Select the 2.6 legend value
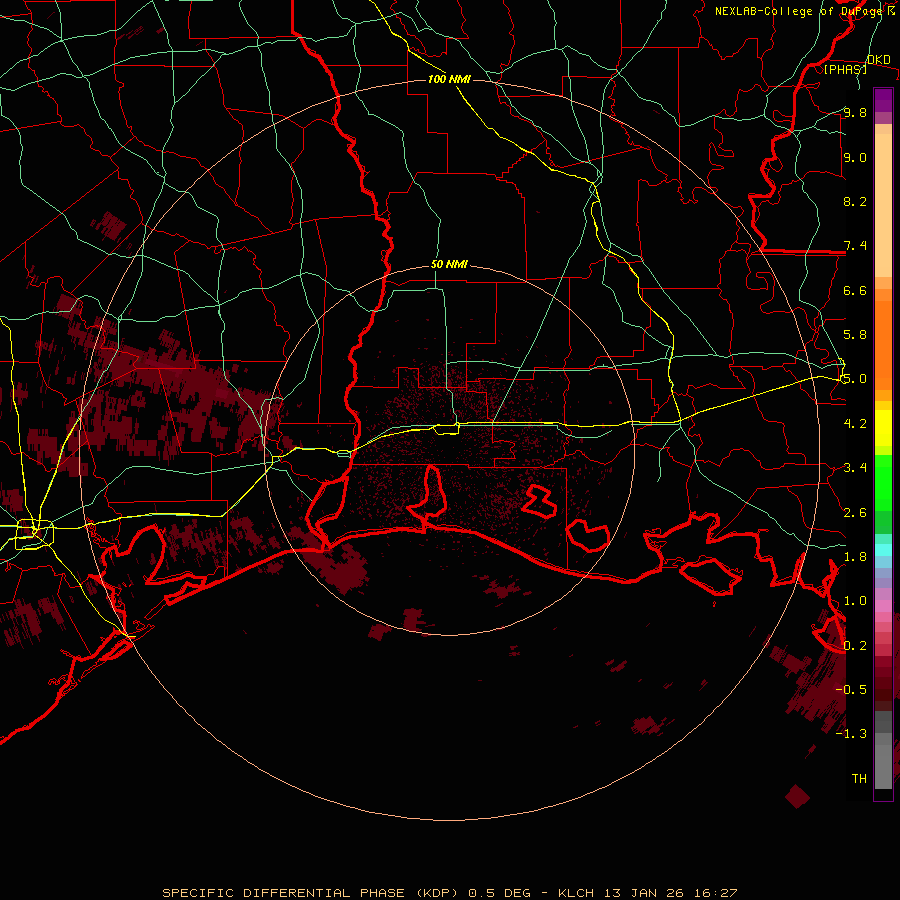This screenshot has height=900, width=900. (x=855, y=512)
